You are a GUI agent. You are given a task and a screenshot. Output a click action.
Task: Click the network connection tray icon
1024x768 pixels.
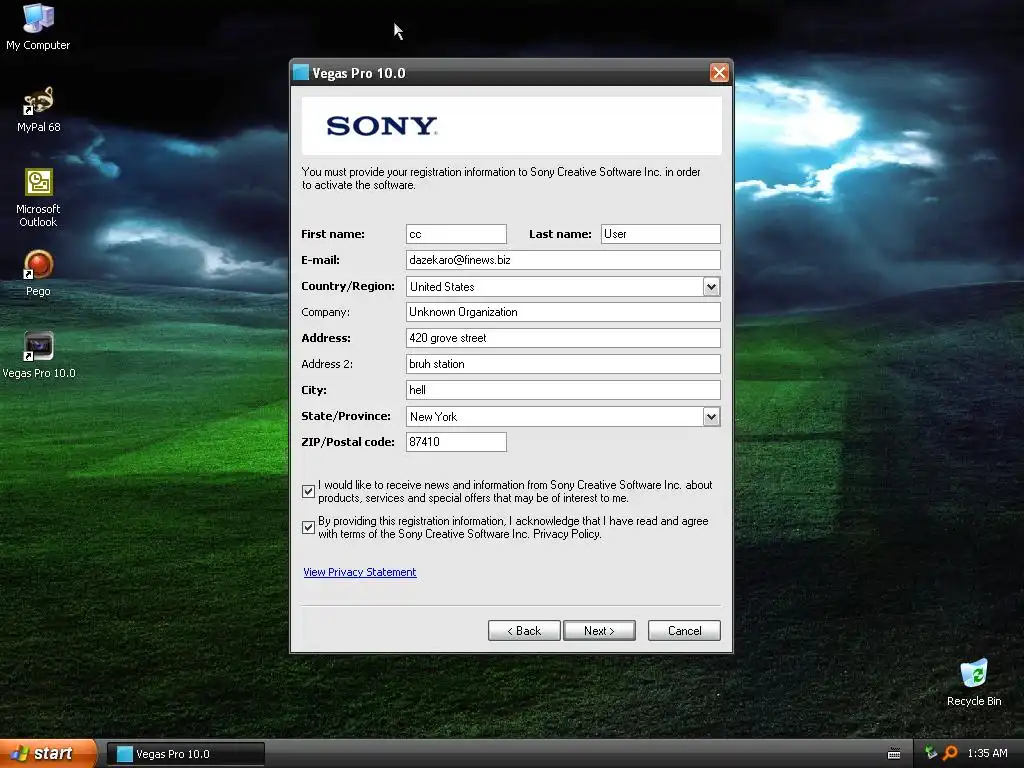coord(931,753)
